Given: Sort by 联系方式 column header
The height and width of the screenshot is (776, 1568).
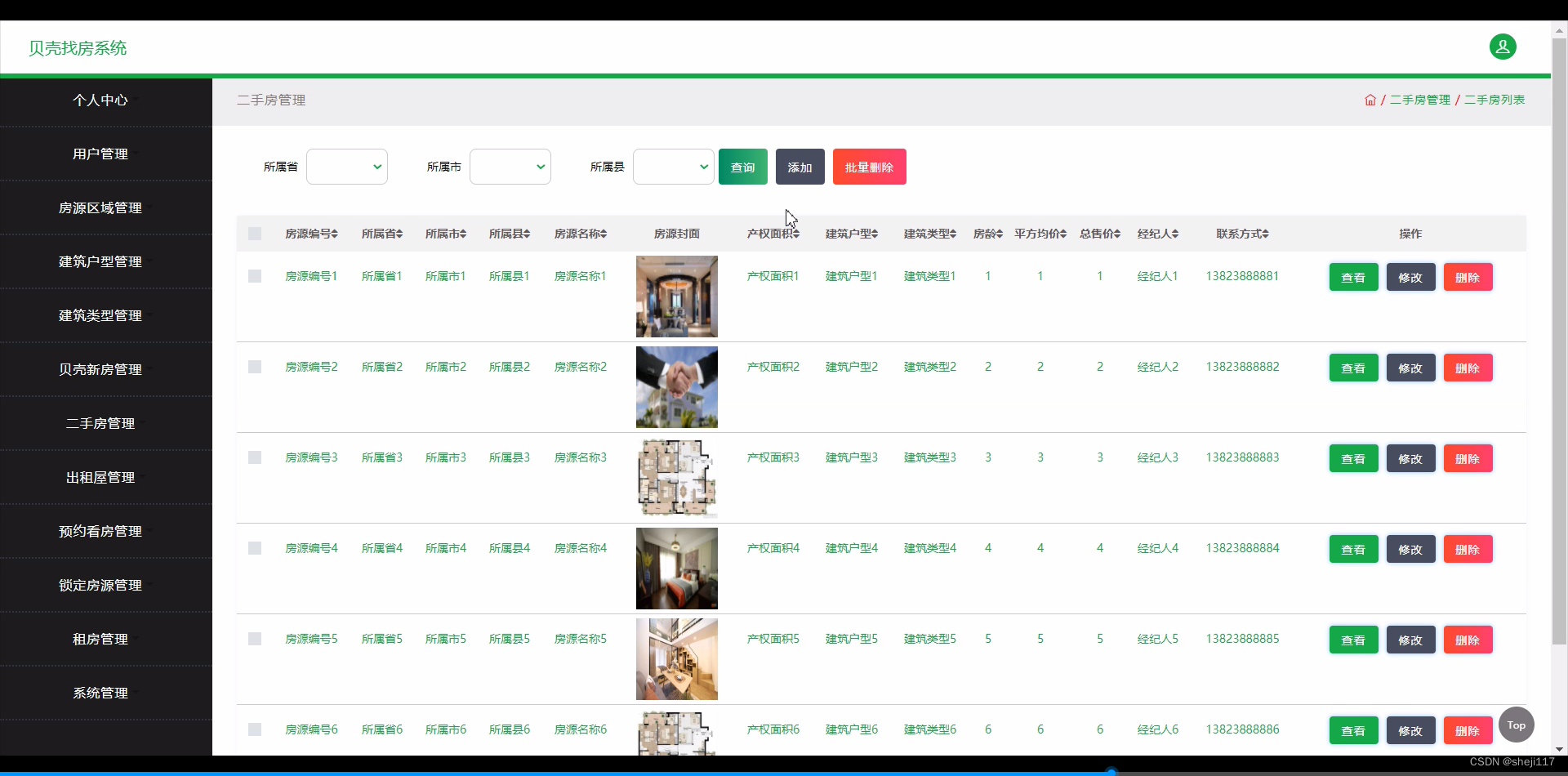Looking at the screenshot, I should 1242,234.
